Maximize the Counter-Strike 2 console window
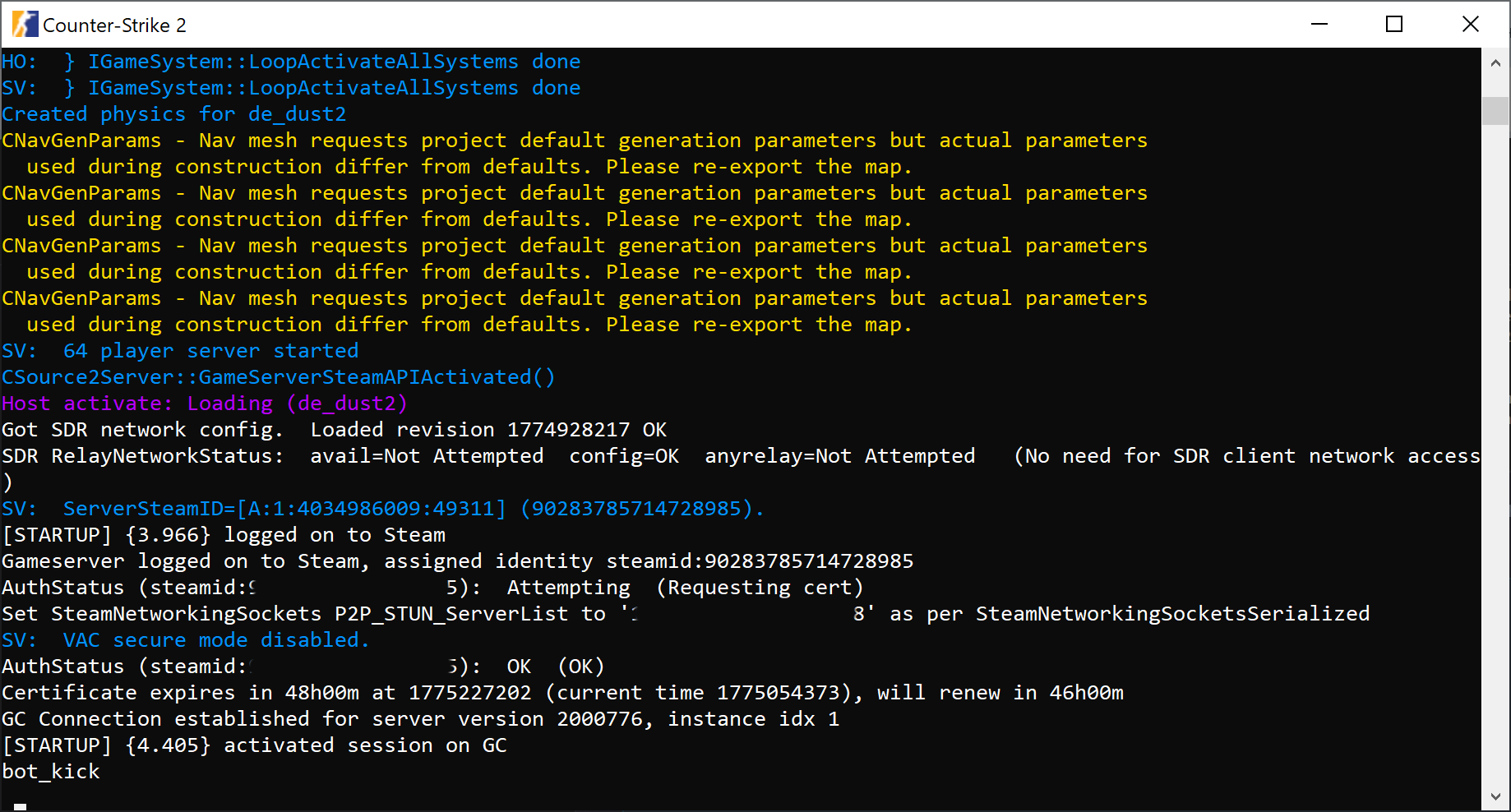Screen dimensions: 1511x812 (1394, 24)
